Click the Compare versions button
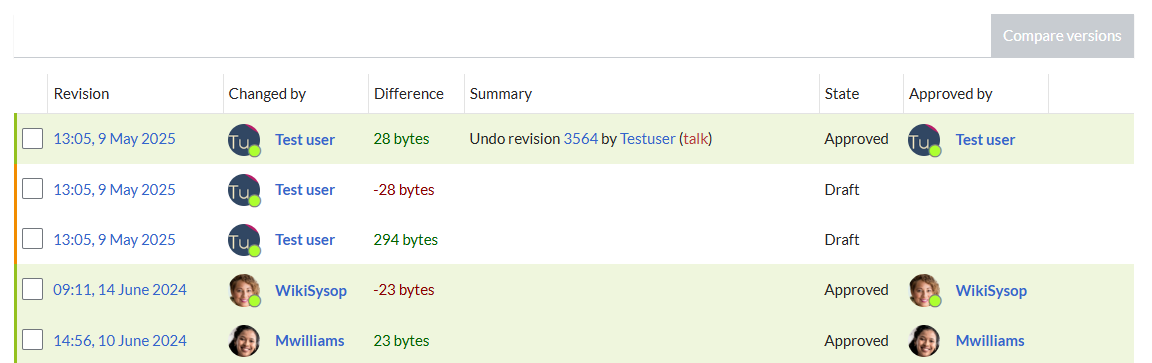This screenshot has height=363, width=1152. pos(1062,35)
